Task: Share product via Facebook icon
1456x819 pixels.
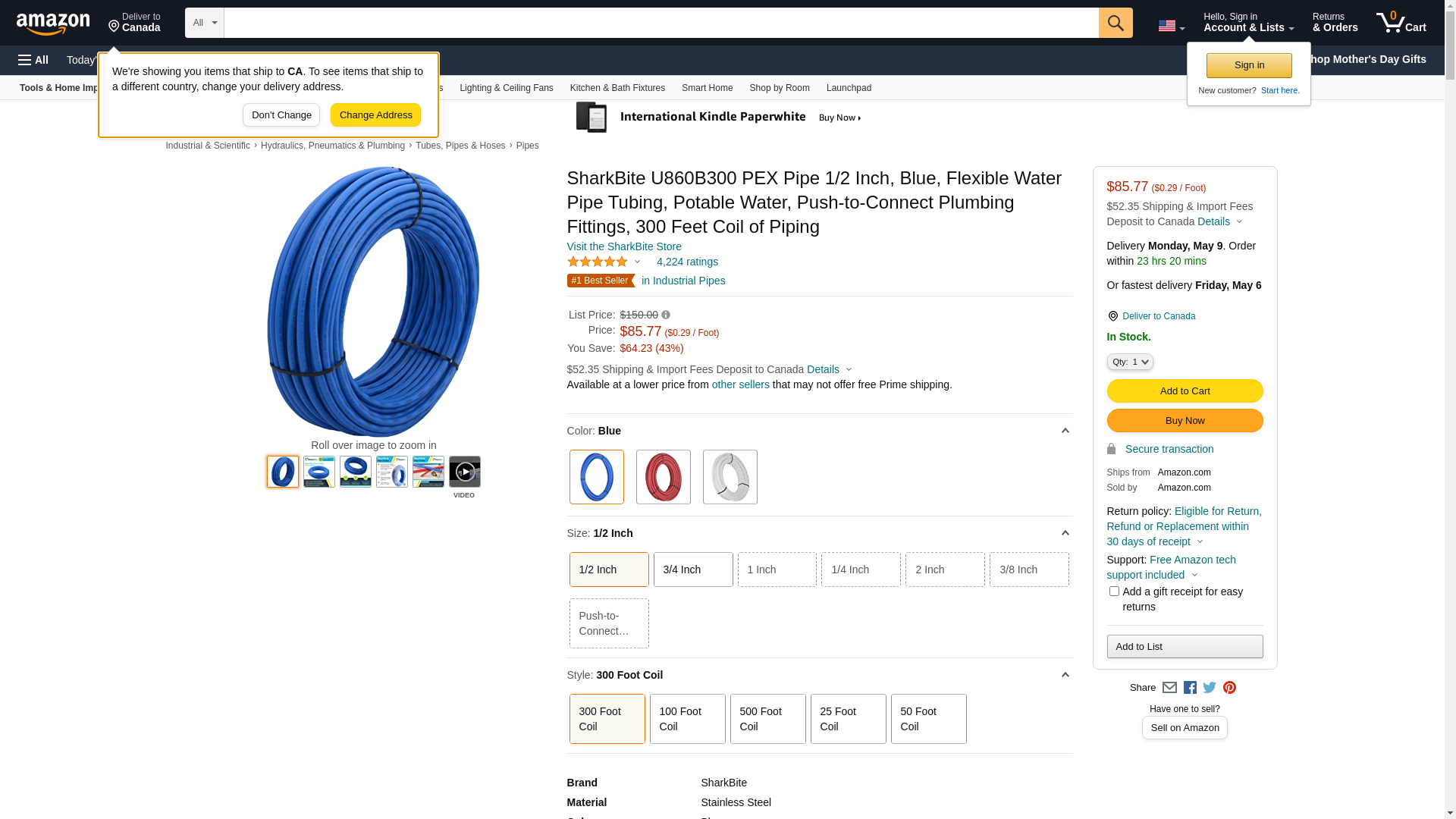Action: point(1189,688)
